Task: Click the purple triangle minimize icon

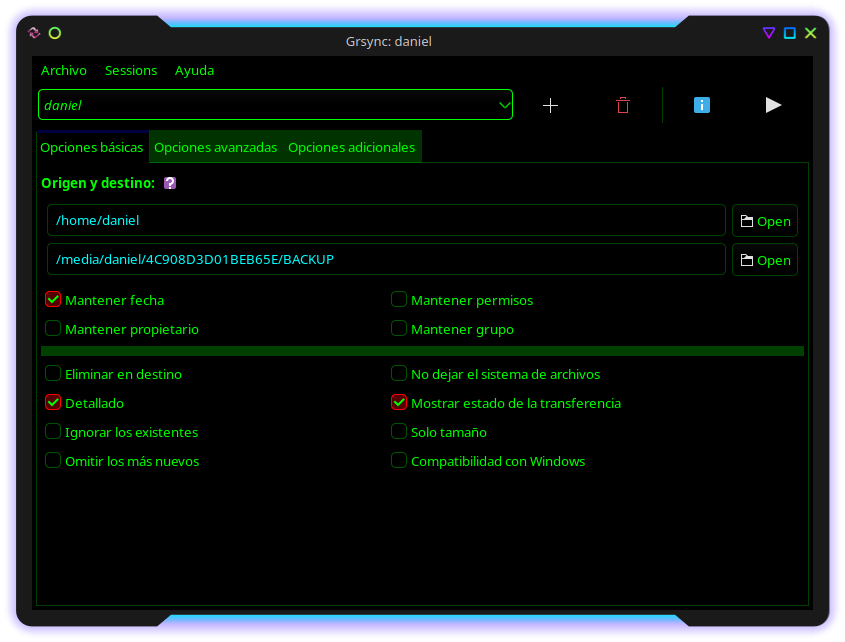Action: [768, 33]
